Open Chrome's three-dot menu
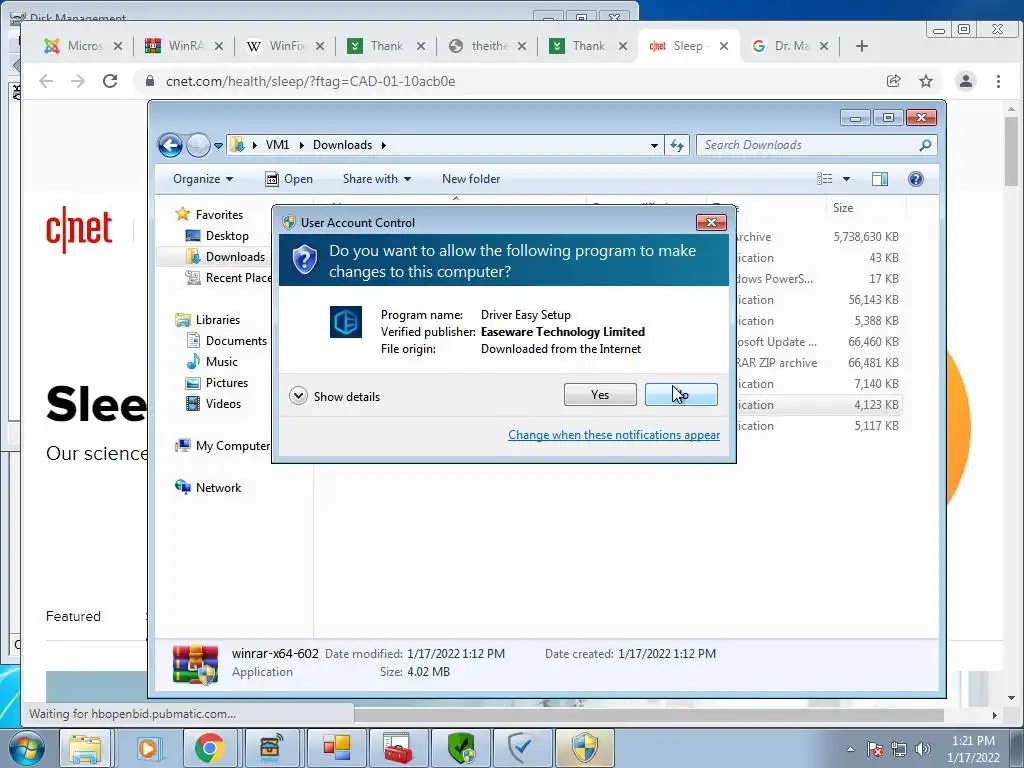Image resolution: width=1024 pixels, height=768 pixels. 998,81
